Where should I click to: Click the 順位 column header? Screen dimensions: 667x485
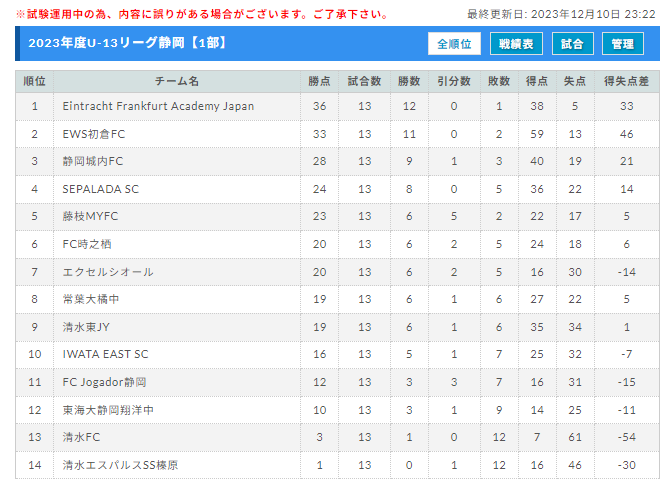point(34,81)
